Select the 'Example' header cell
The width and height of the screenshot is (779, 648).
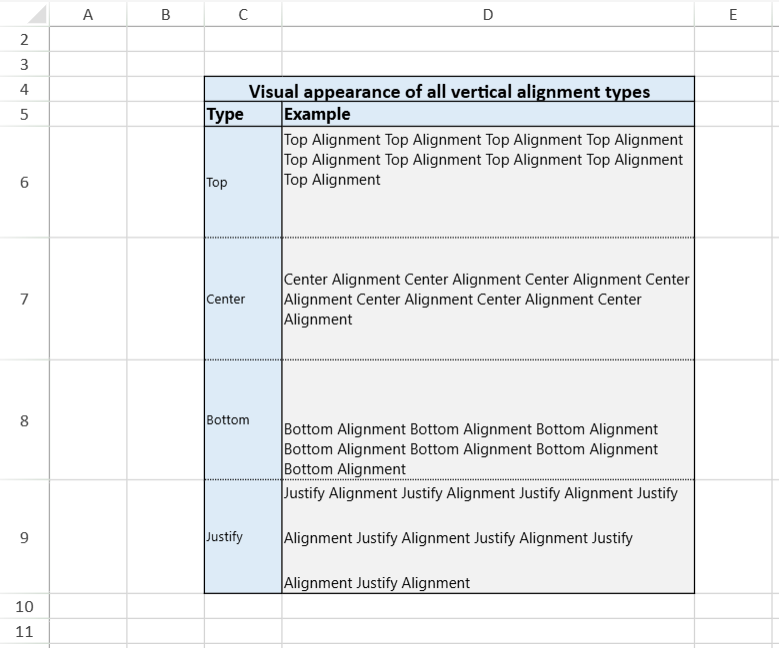coord(487,114)
